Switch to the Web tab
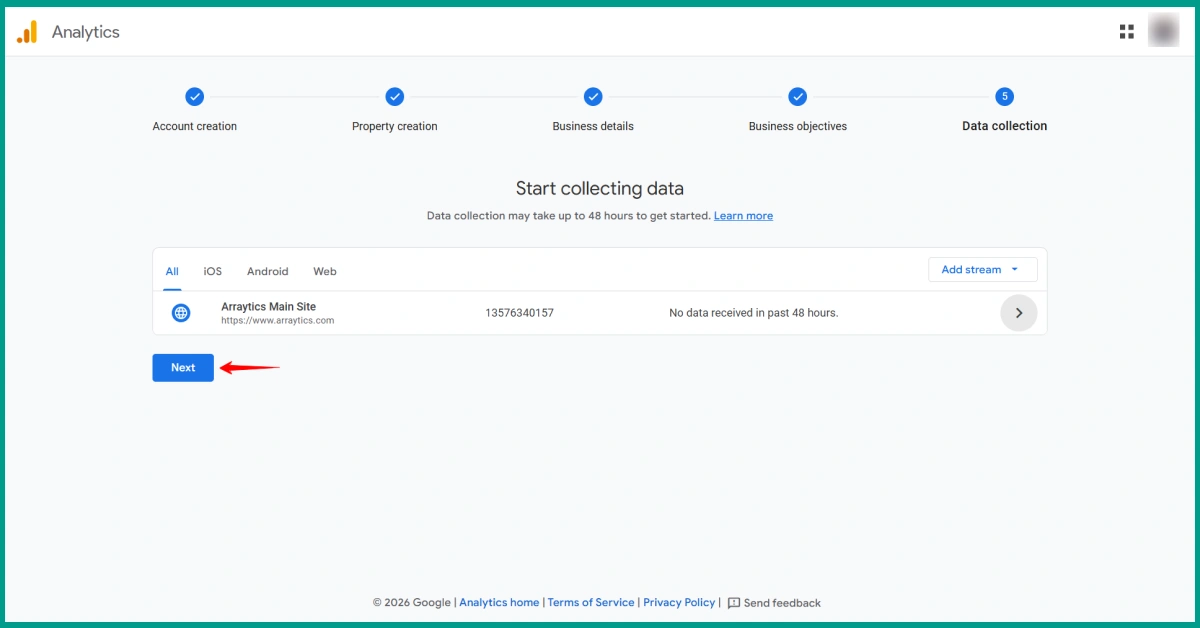 (x=325, y=271)
